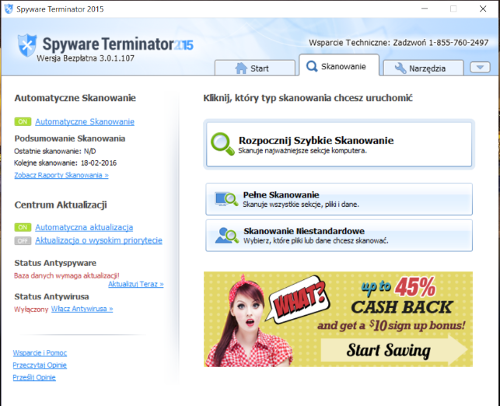Click the 'Wyłączony' antivirus status text
This screenshot has height=406, width=500.
point(31,309)
